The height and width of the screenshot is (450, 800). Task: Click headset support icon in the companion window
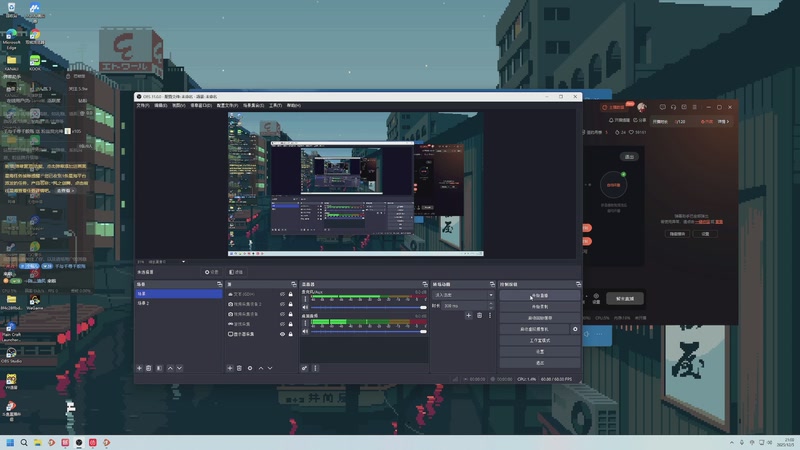point(673,107)
